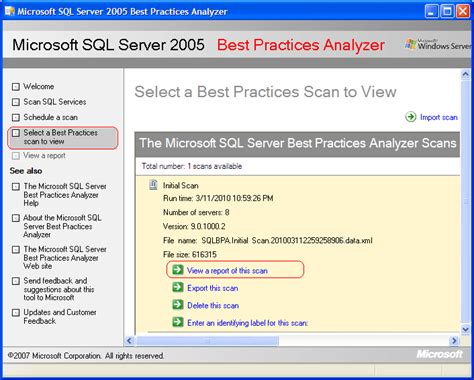
Task: Click the File size: 616315 text
Action: click(190, 254)
